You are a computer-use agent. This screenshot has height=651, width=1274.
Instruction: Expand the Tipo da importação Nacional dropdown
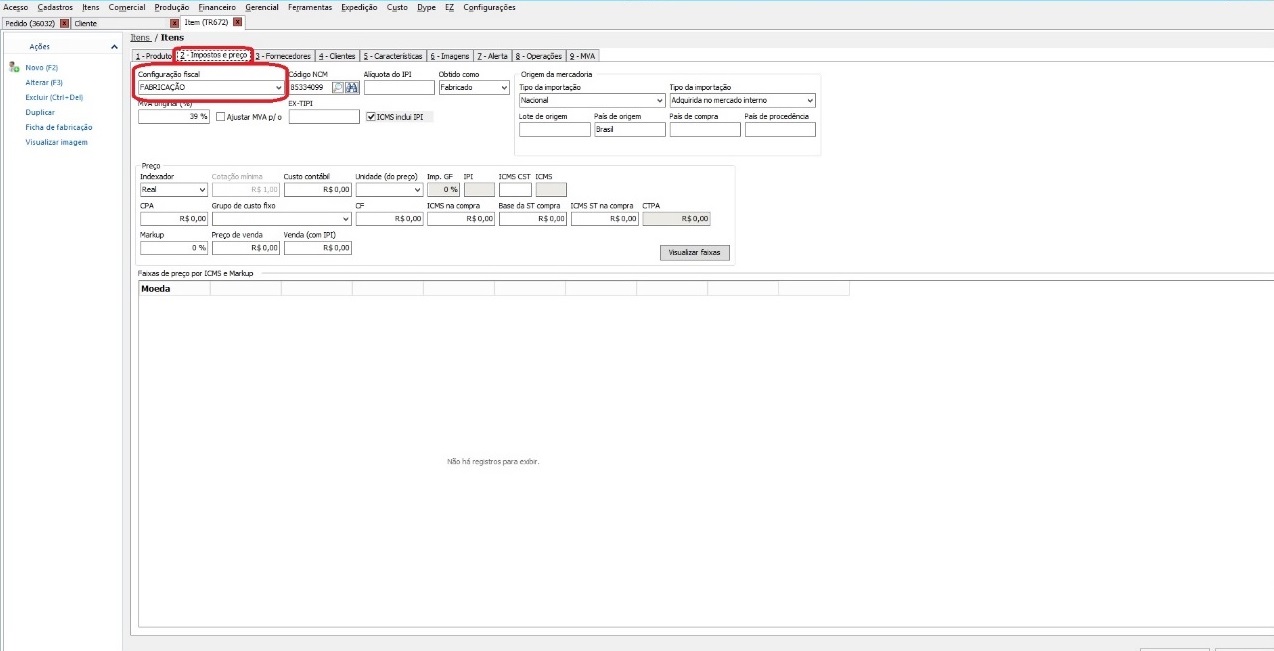pyautogui.click(x=660, y=101)
